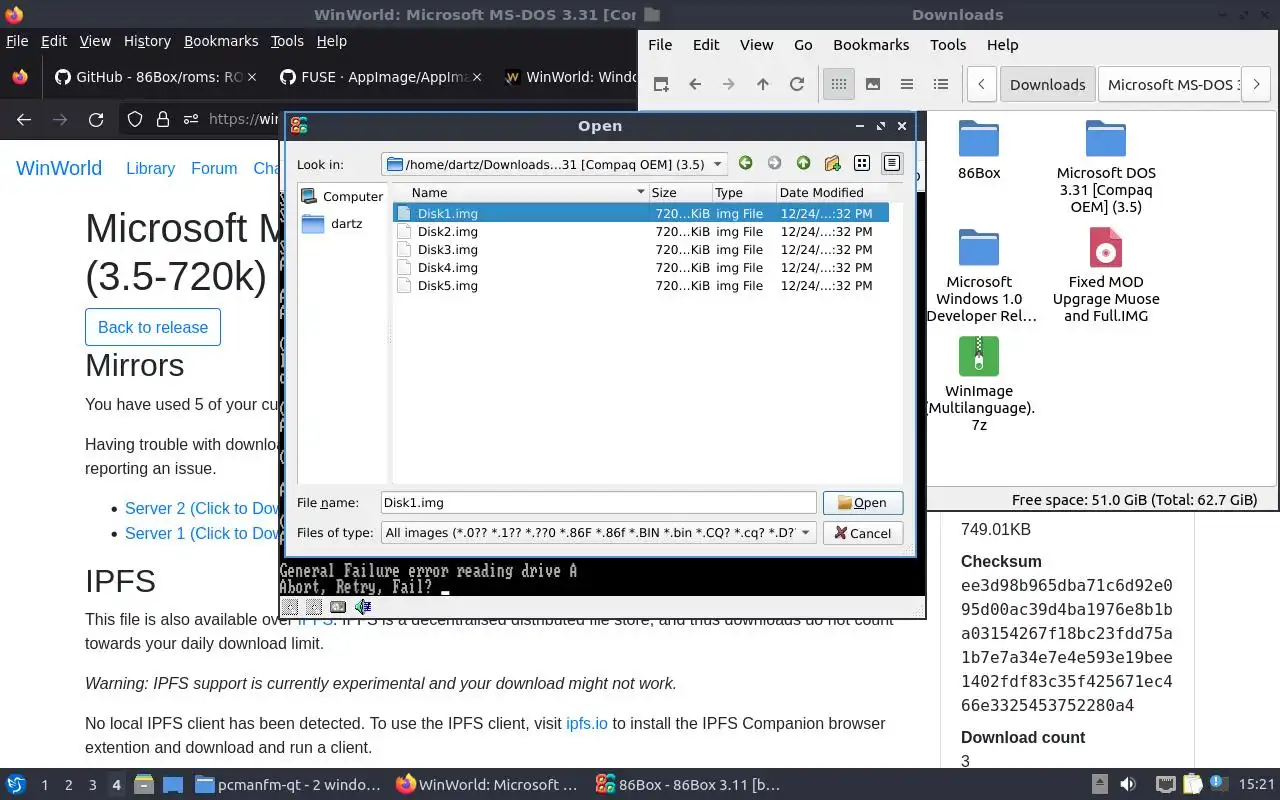Switch file manager to icon view
This screenshot has width=1280, height=800.
pos(839,84)
